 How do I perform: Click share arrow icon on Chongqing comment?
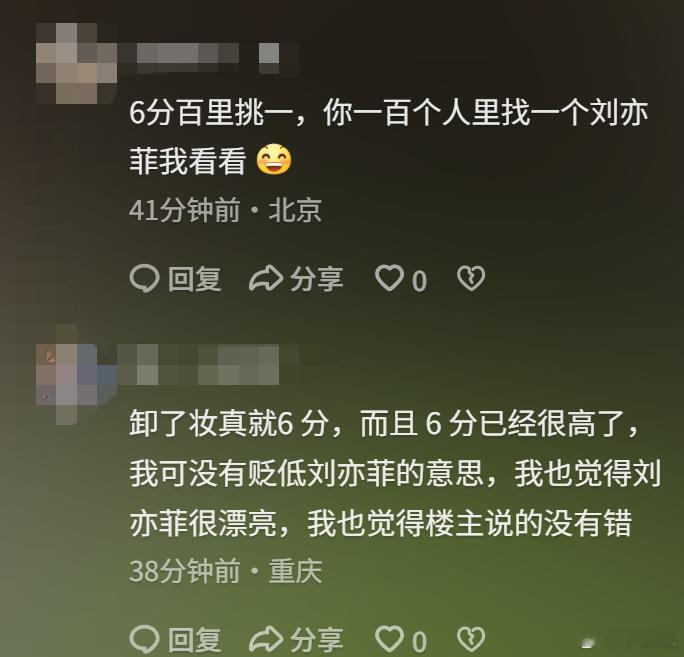coord(266,640)
